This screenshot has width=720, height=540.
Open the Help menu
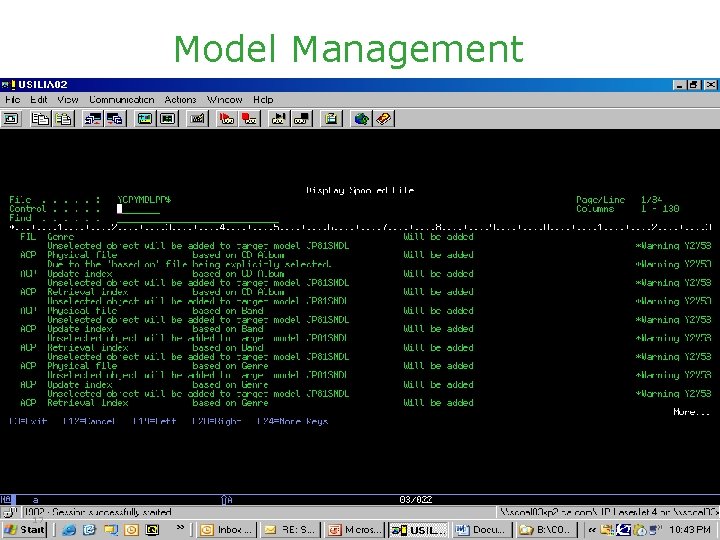[x=263, y=99]
